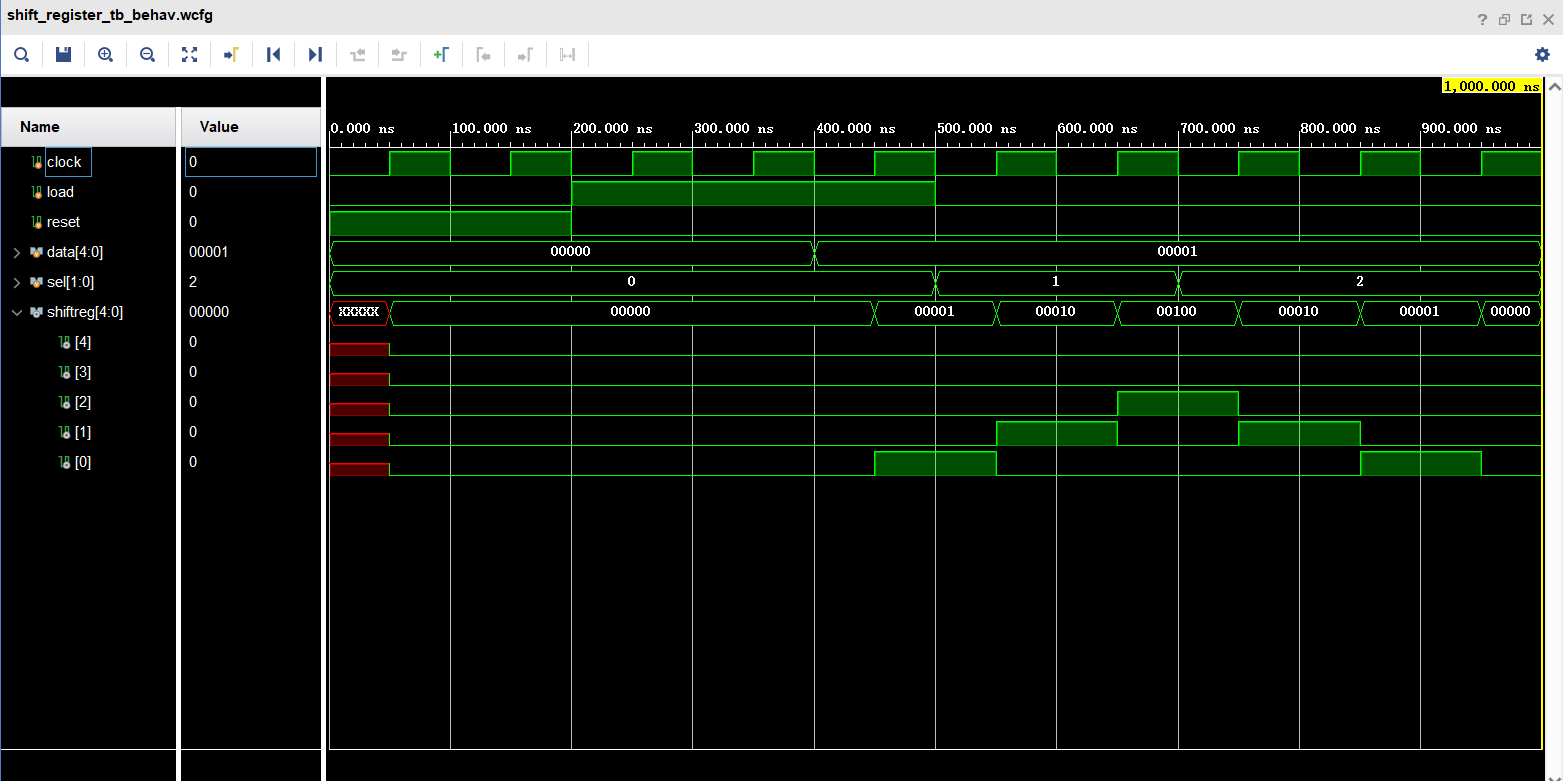Save the waveform configuration

(63, 55)
